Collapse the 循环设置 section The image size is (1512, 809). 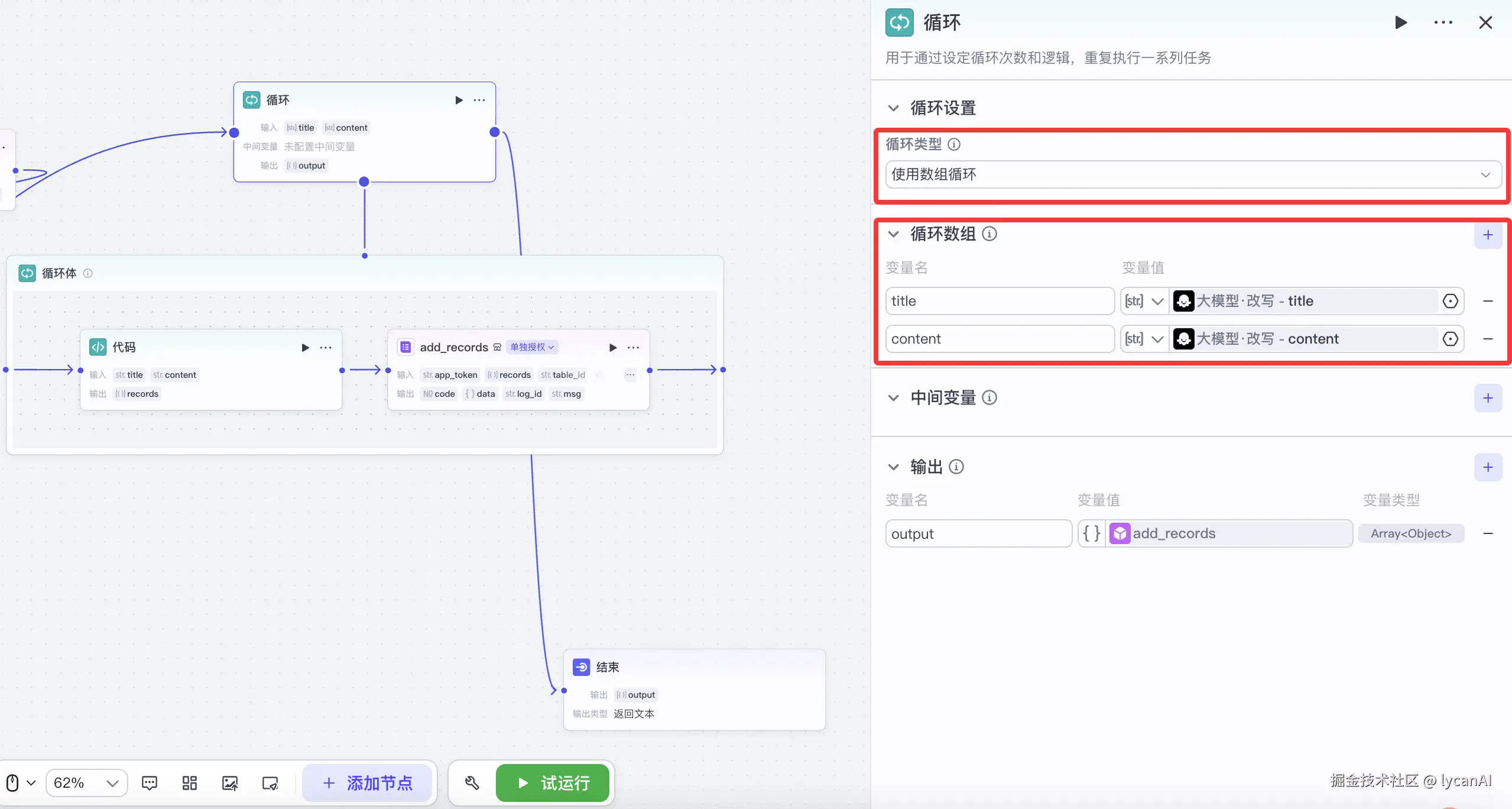(894, 108)
